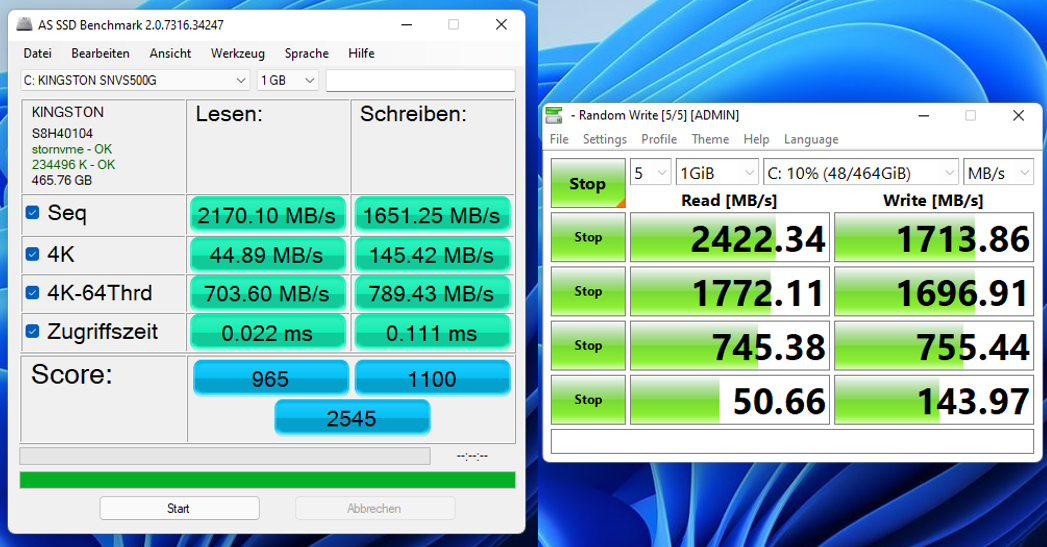Open the Werkzeug menu
This screenshot has height=547, width=1047.
(238, 53)
